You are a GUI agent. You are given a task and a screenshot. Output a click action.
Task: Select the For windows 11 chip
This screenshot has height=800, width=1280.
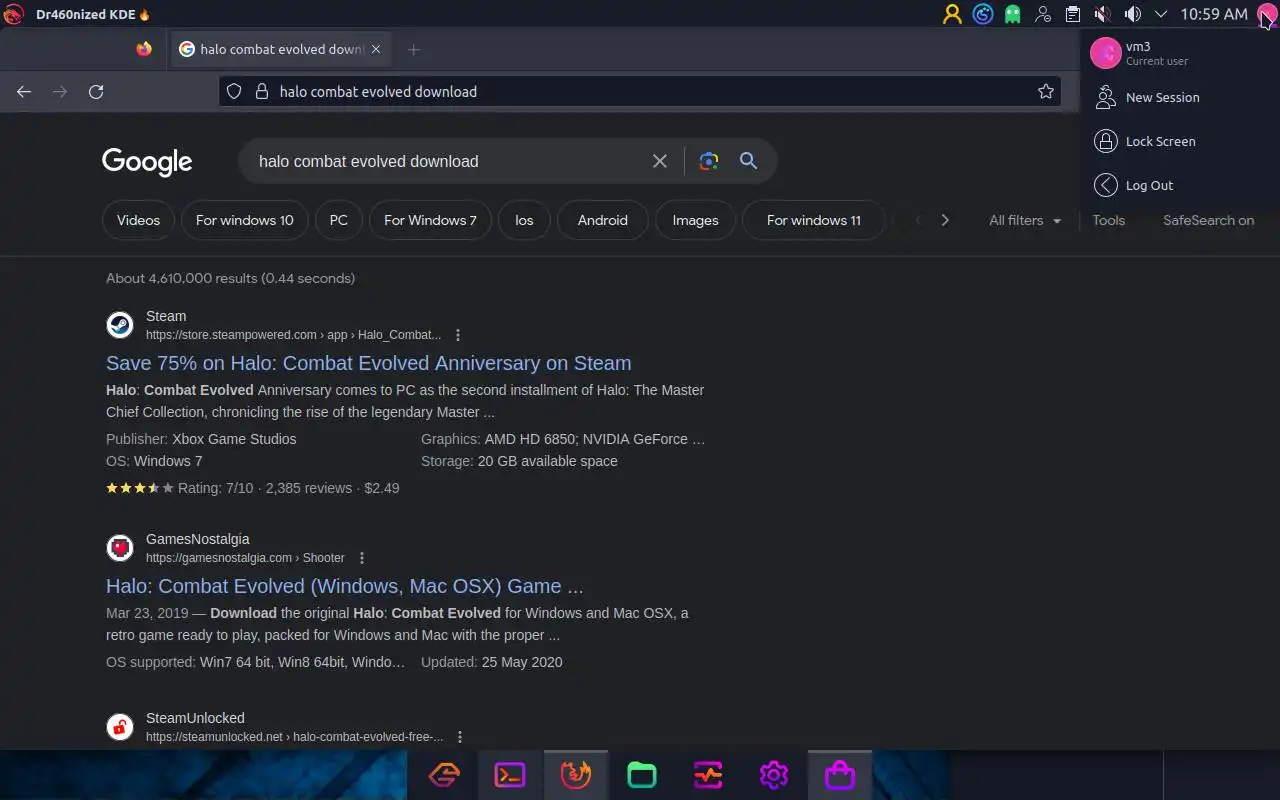[x=814, y=220]
